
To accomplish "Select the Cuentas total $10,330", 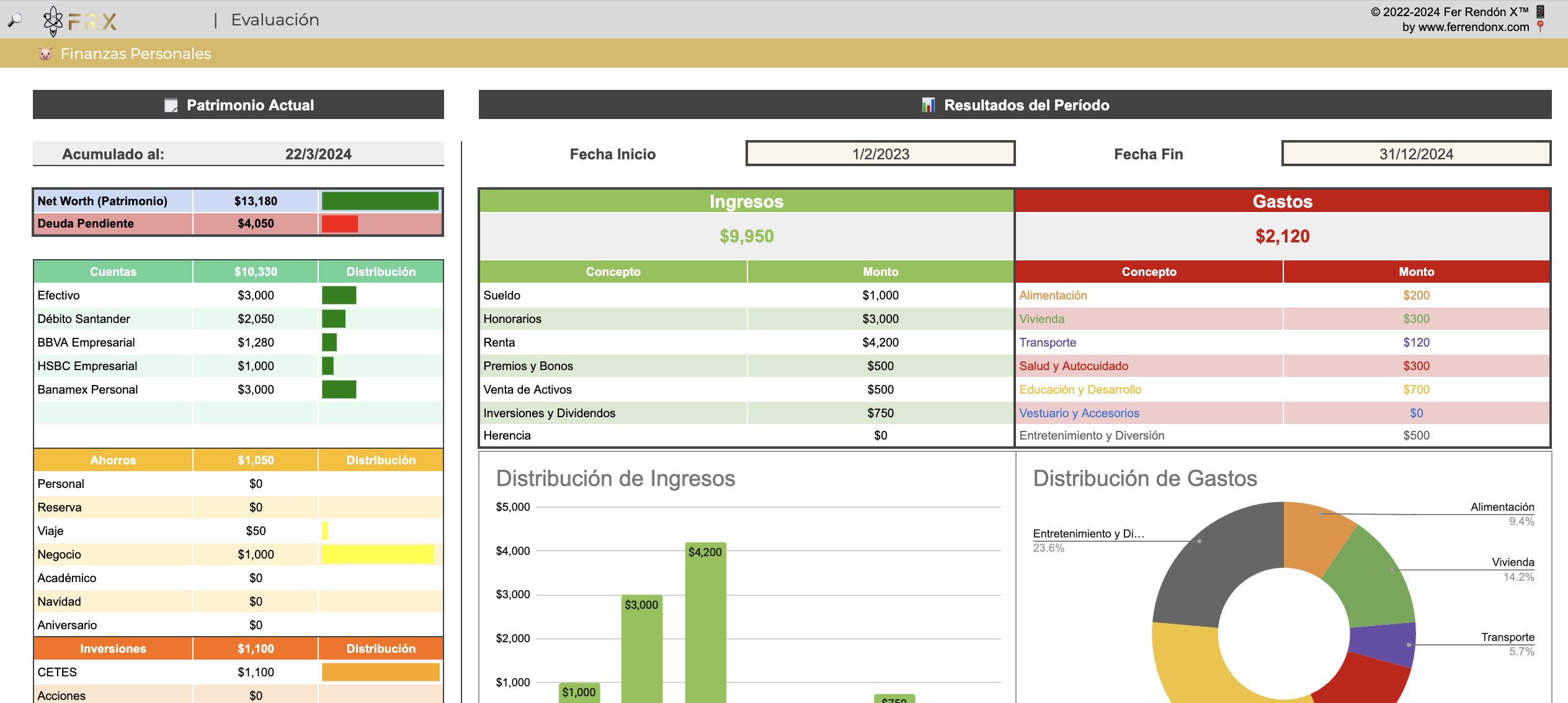I will click(256, 272).
